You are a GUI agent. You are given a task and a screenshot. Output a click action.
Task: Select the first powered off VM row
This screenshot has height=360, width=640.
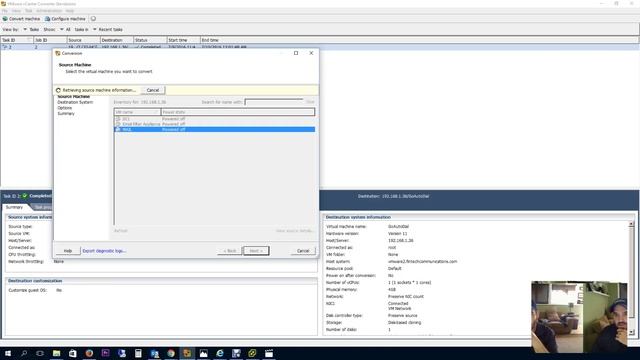(215, 119)
